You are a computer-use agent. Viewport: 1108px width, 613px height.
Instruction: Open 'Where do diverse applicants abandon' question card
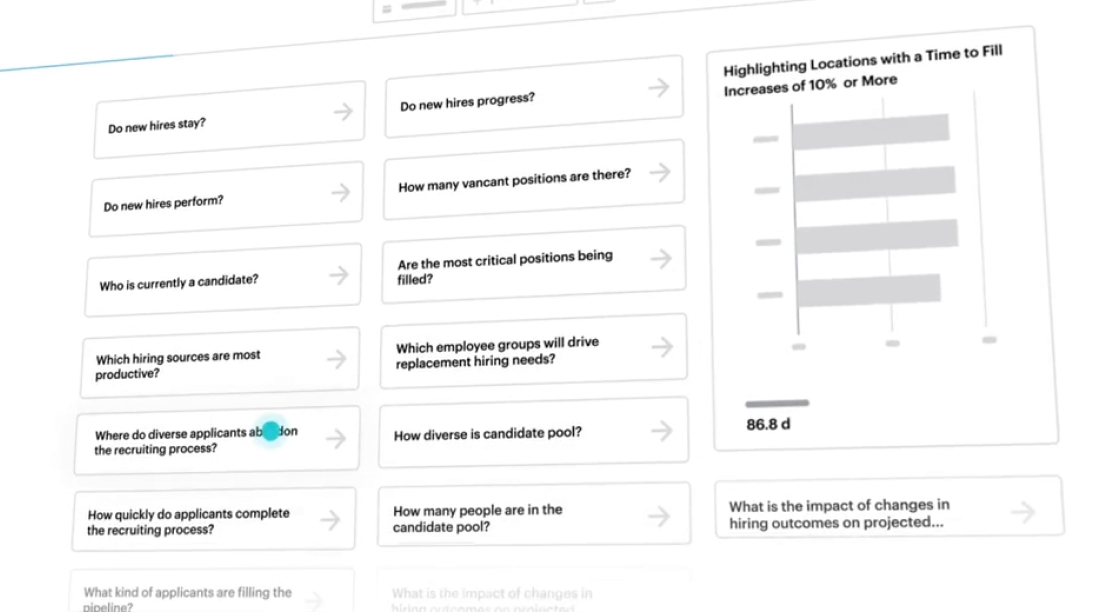(x=200, y=441)
